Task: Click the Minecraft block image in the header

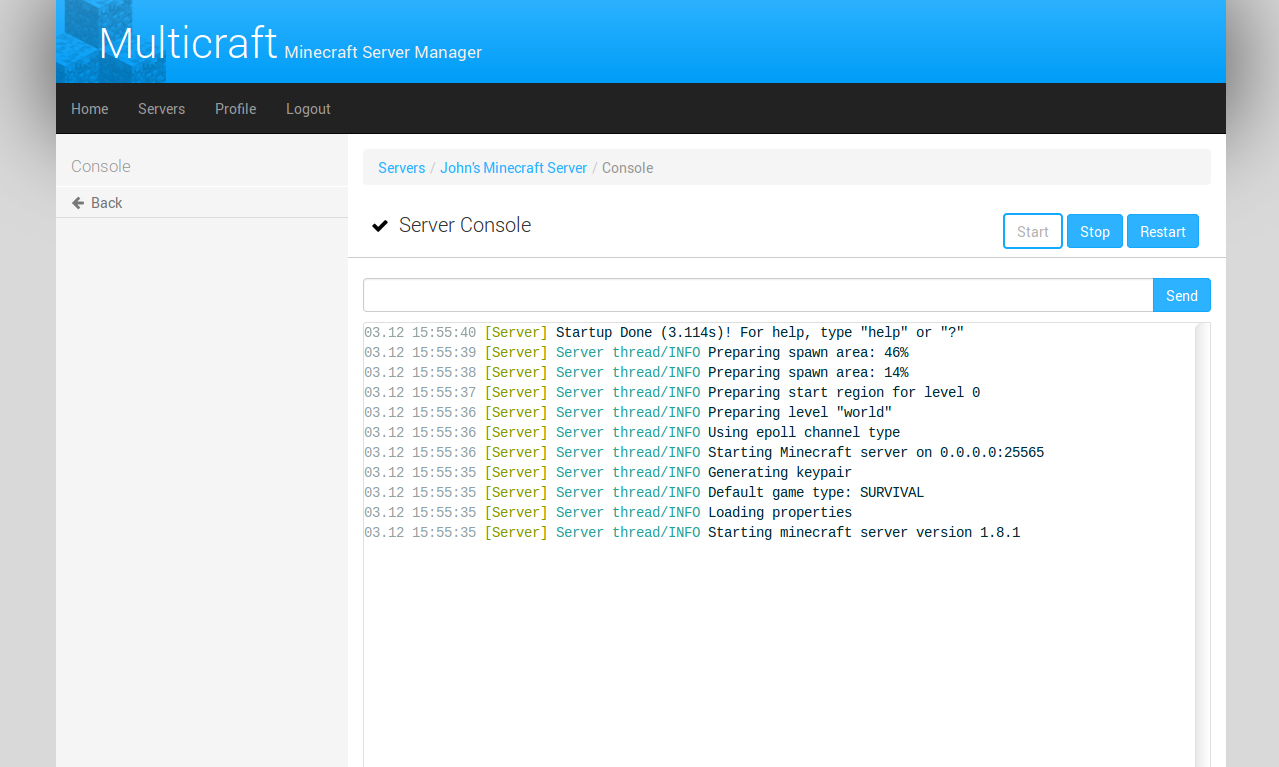Action: click(x=110, y=41)
